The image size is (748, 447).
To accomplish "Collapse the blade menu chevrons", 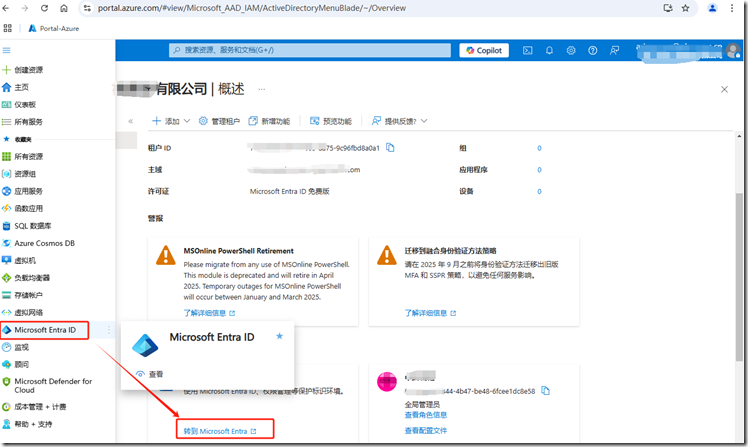I will pos(130,121).
